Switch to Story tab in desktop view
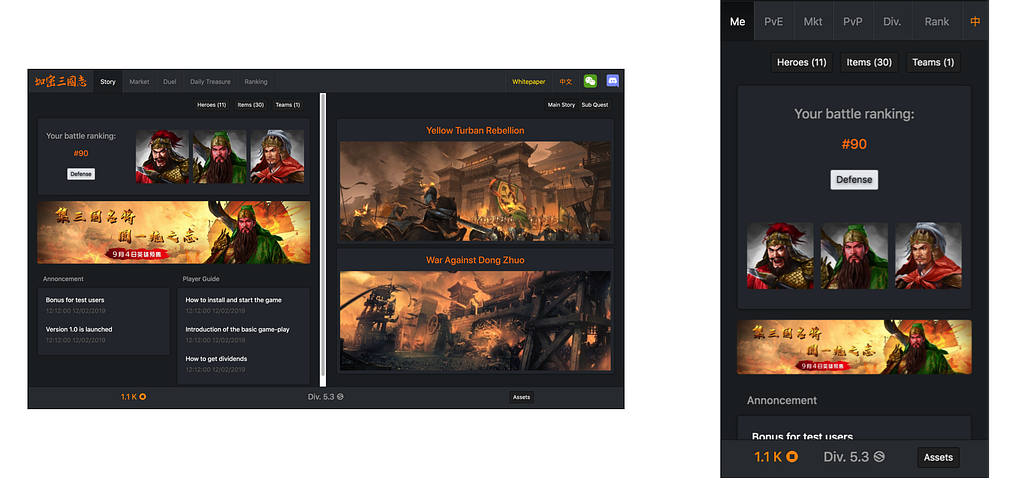Image resolution: width=1024 pixels, height=478 pixels. [108, 82]
